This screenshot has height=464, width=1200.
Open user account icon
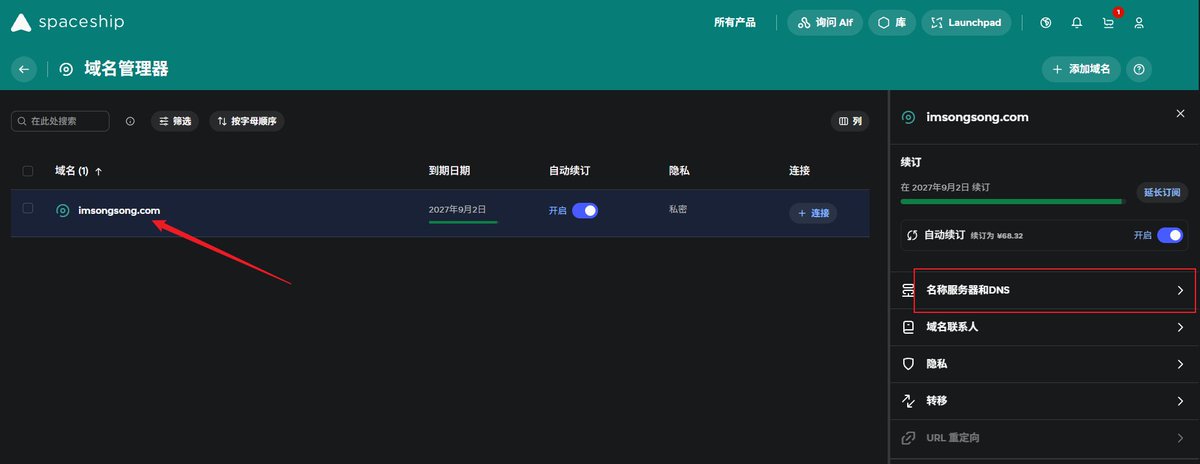tap(1139, 22)
